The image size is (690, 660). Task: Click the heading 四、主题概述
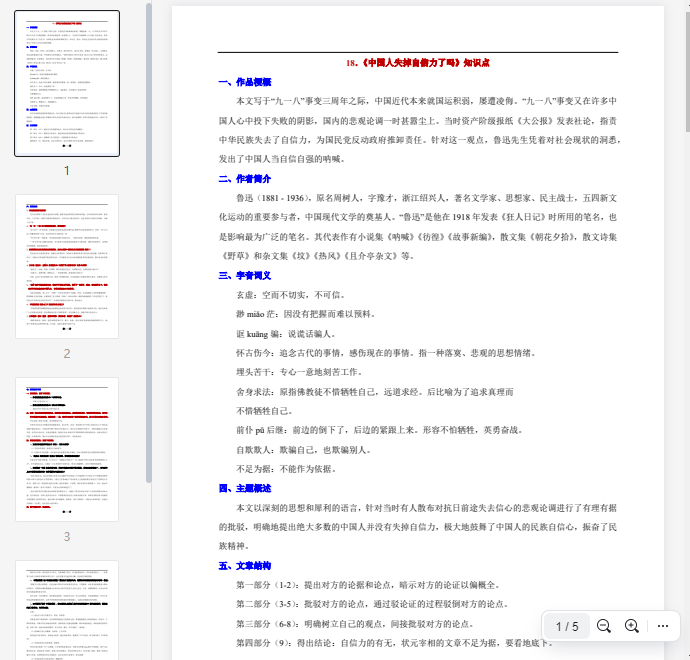[x=244, y=488]
